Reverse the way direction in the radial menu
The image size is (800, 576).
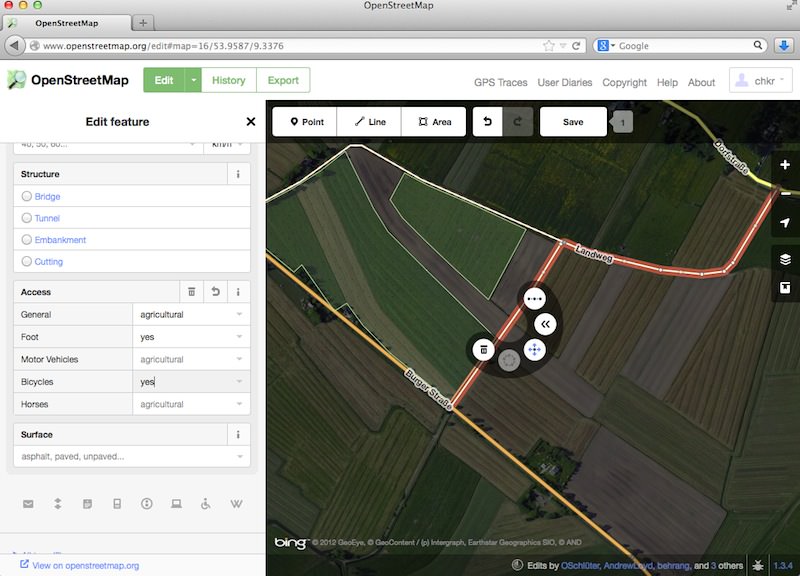click(x=546, y=324)
